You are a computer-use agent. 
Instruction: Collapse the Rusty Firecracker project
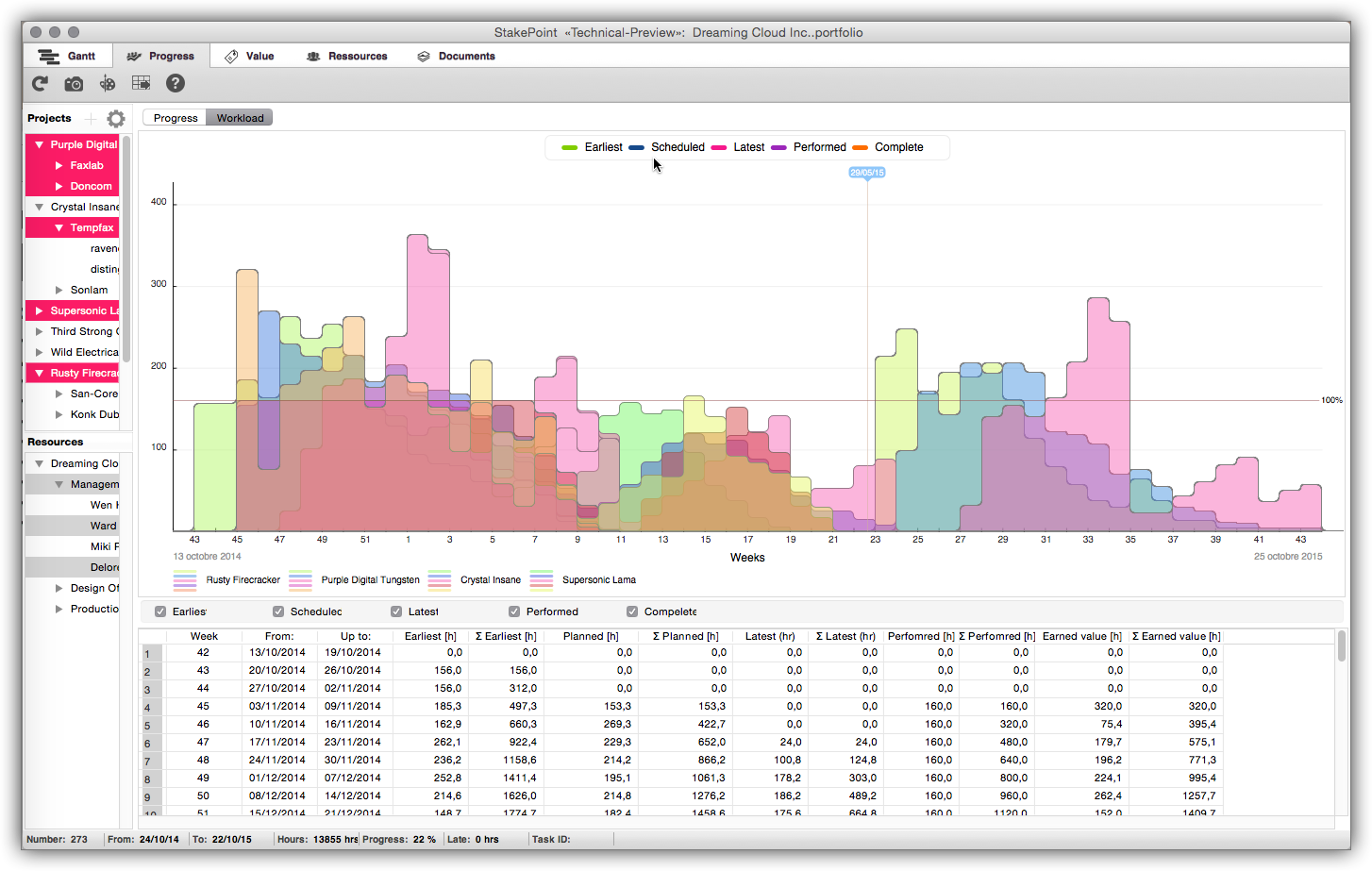click(x=39, y=373)
